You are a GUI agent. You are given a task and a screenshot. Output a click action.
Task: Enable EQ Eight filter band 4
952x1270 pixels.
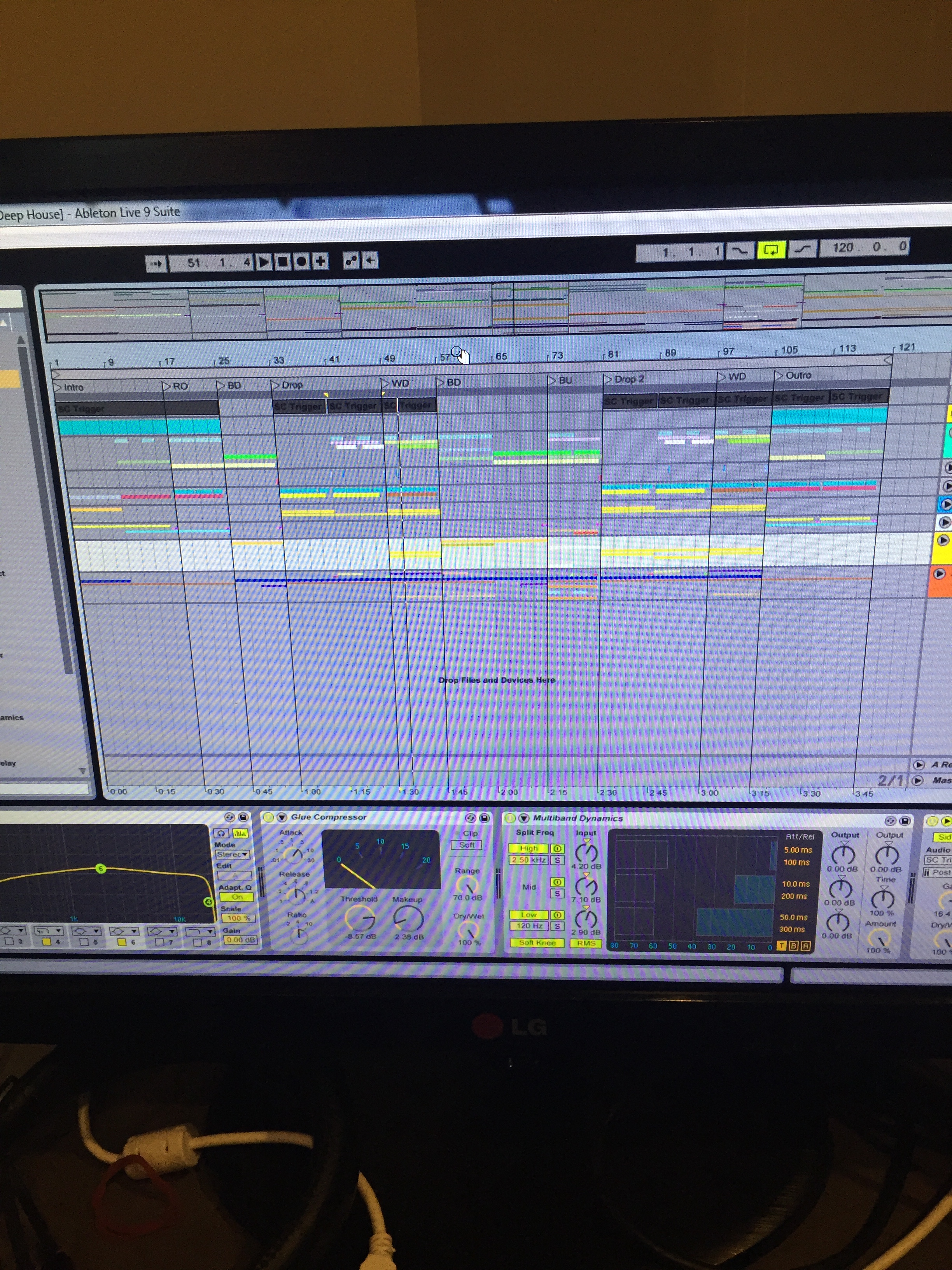coord(47,942)
